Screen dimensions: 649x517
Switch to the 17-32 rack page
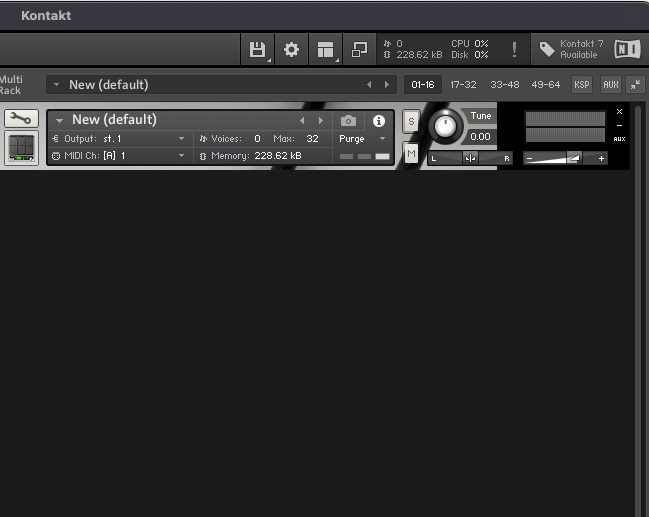click(x=463, y=85)
